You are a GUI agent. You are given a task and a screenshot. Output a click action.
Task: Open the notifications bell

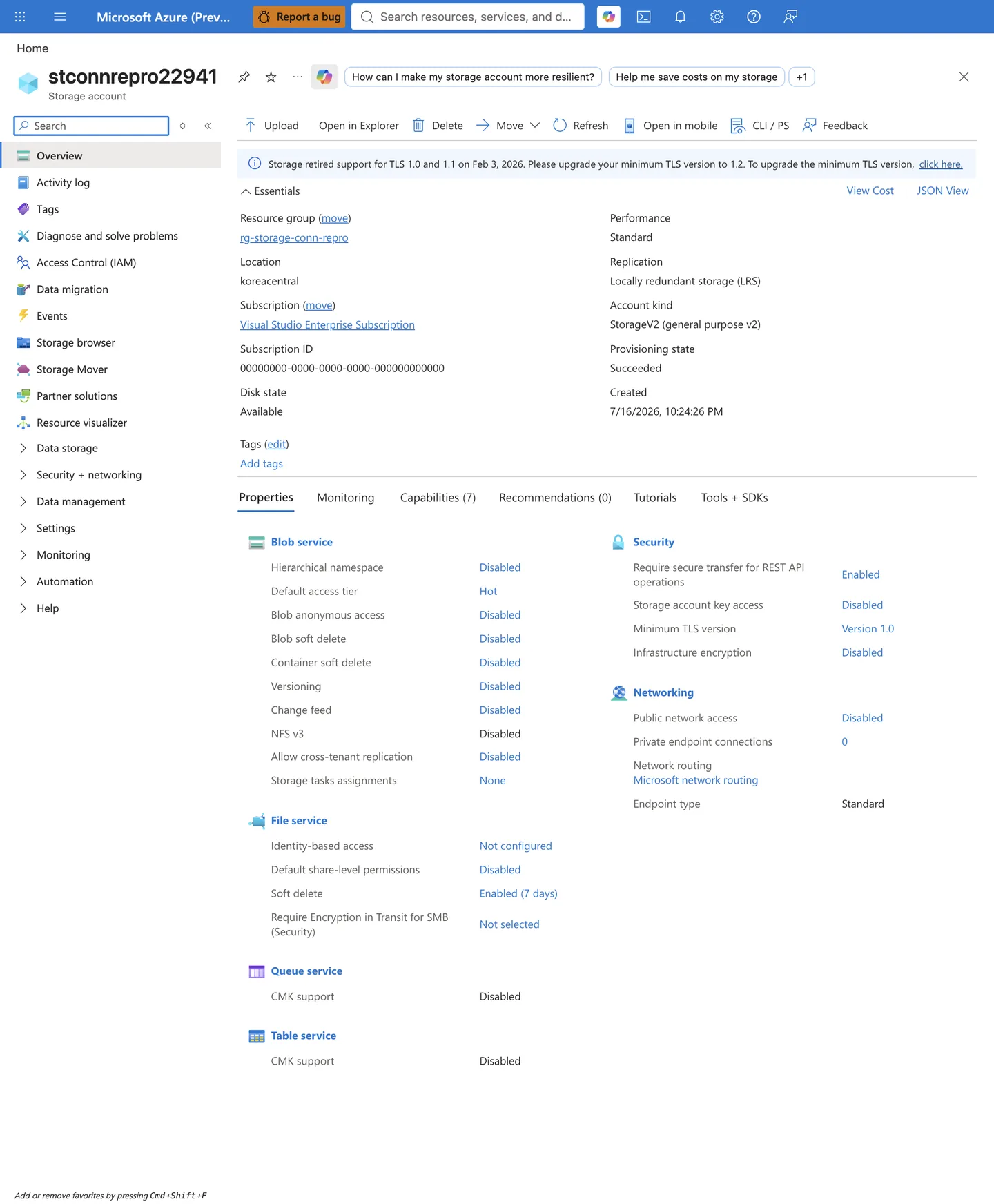pos(680,17)
